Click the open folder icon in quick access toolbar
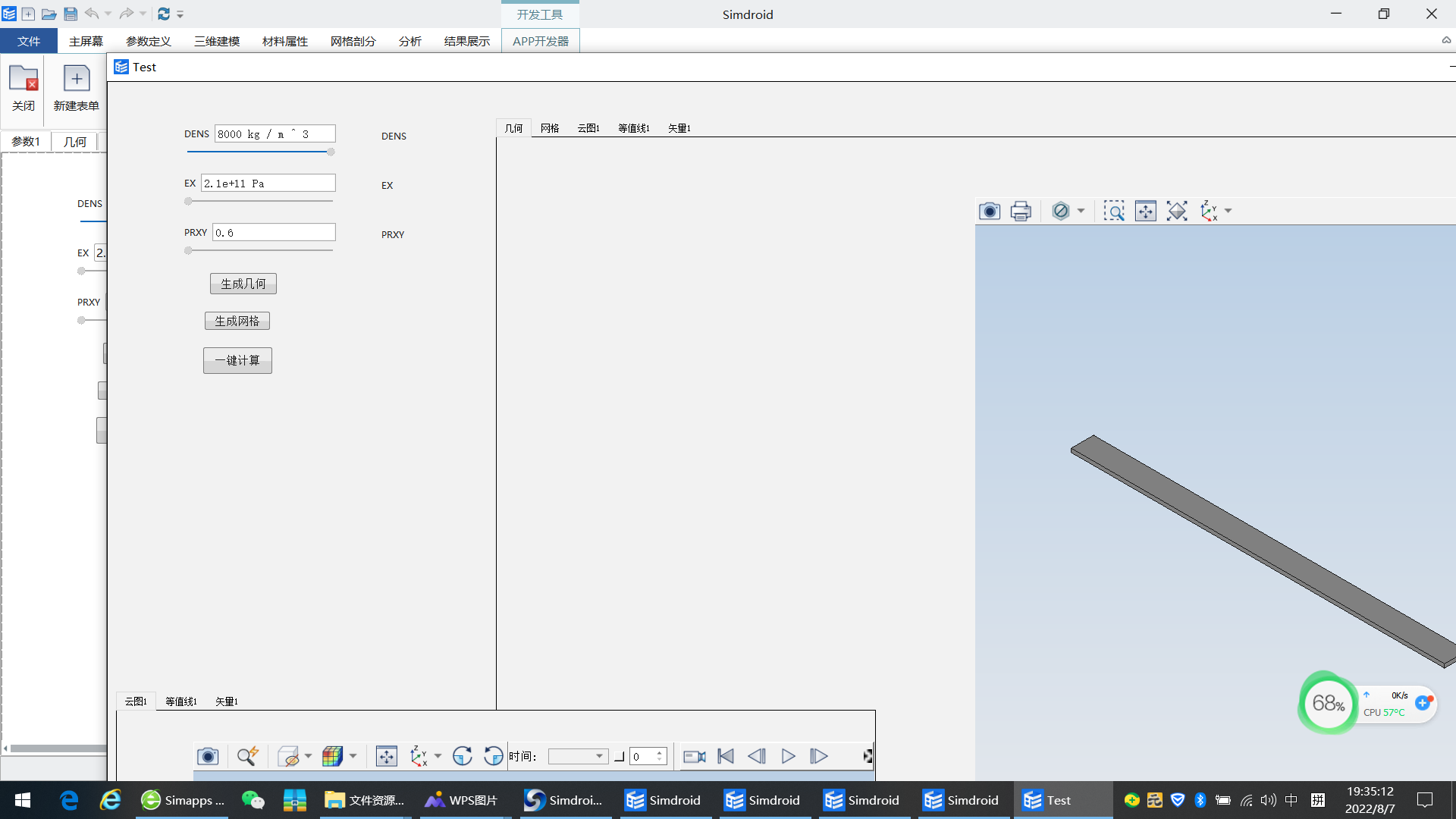Image resolution: width=1456 pixels, height=819 pixels. point(49,14)
